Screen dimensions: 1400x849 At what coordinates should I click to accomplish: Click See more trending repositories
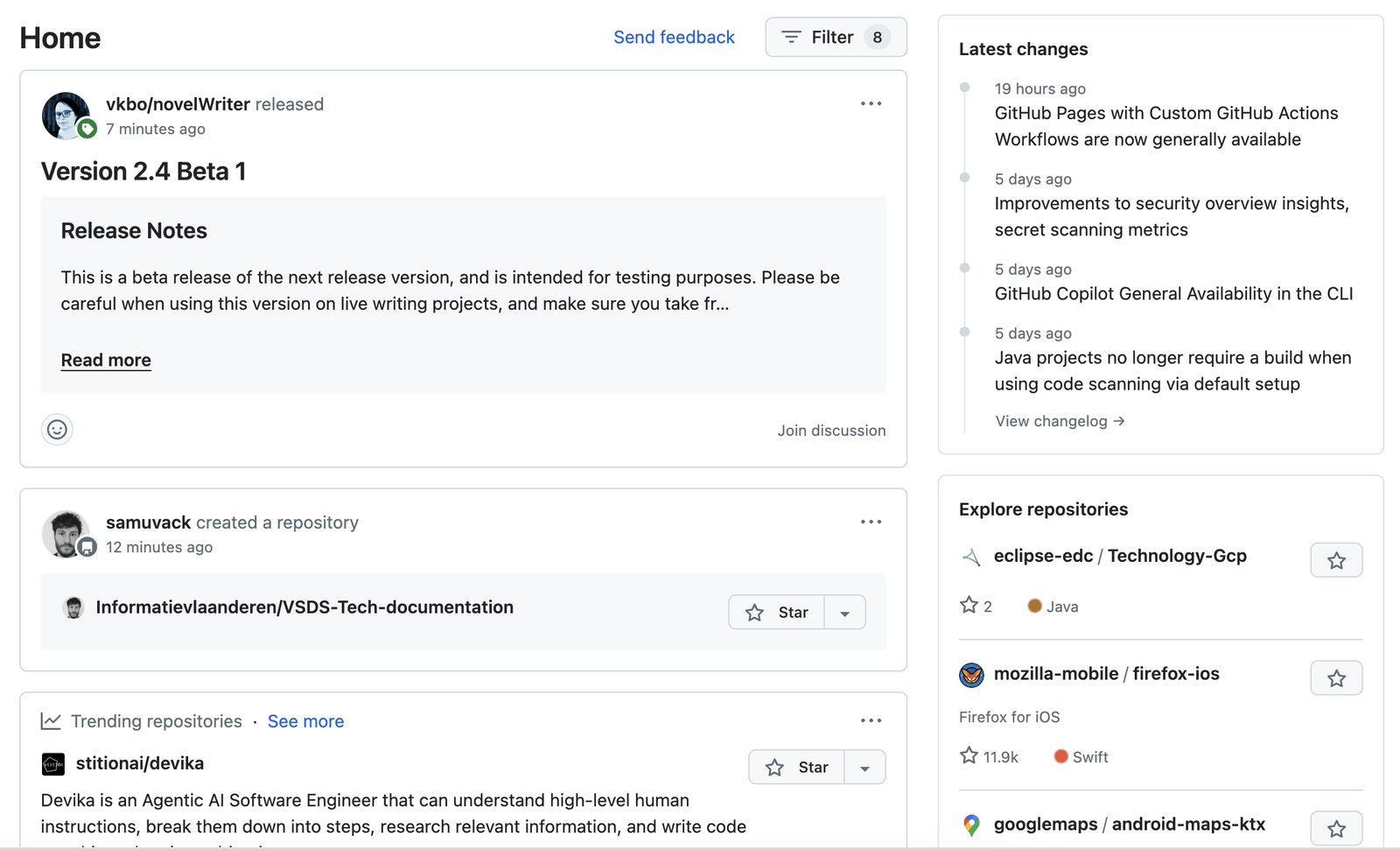pyautogui.click(x=305, y=721)
